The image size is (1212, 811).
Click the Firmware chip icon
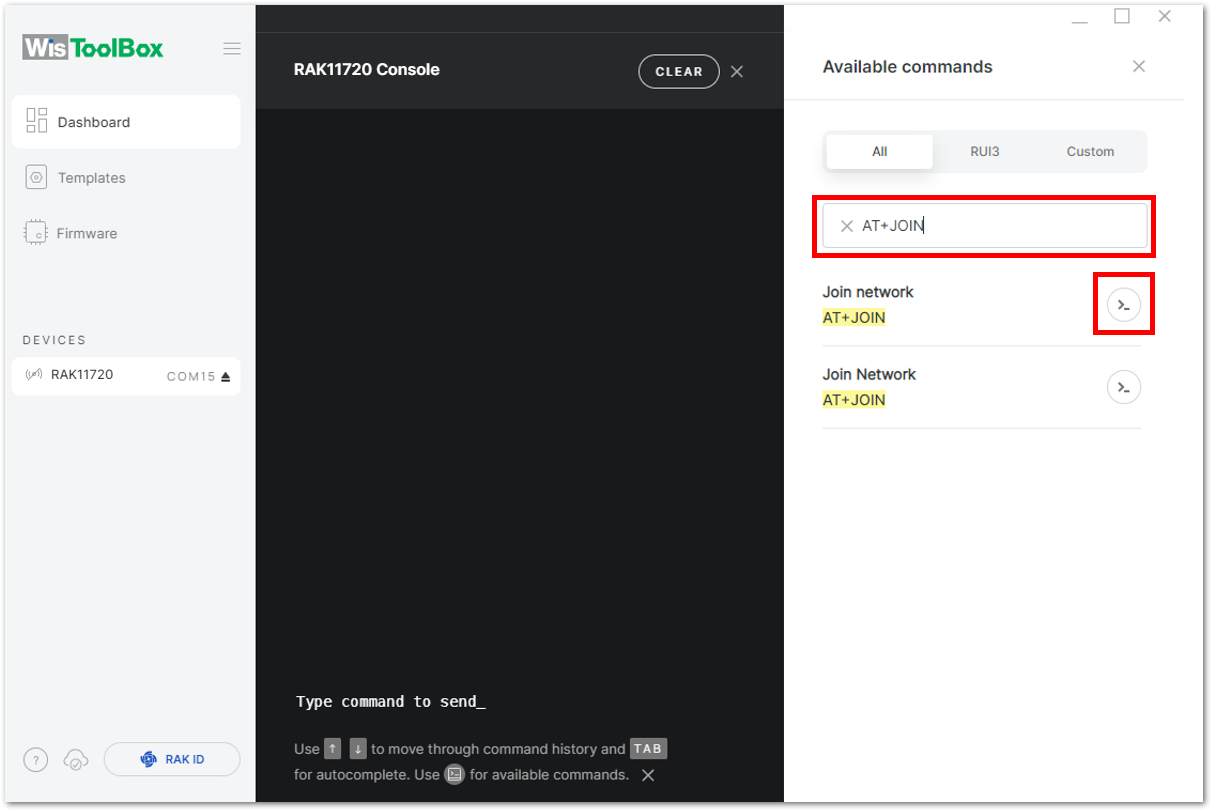point(36,233)
